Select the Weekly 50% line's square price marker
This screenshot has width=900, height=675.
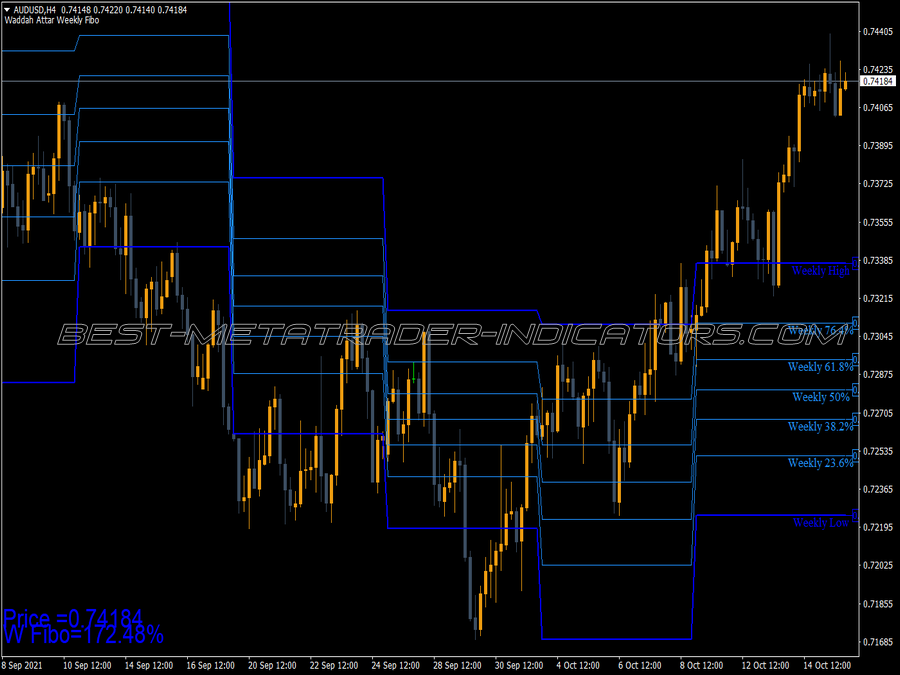[x=855, y=390]
